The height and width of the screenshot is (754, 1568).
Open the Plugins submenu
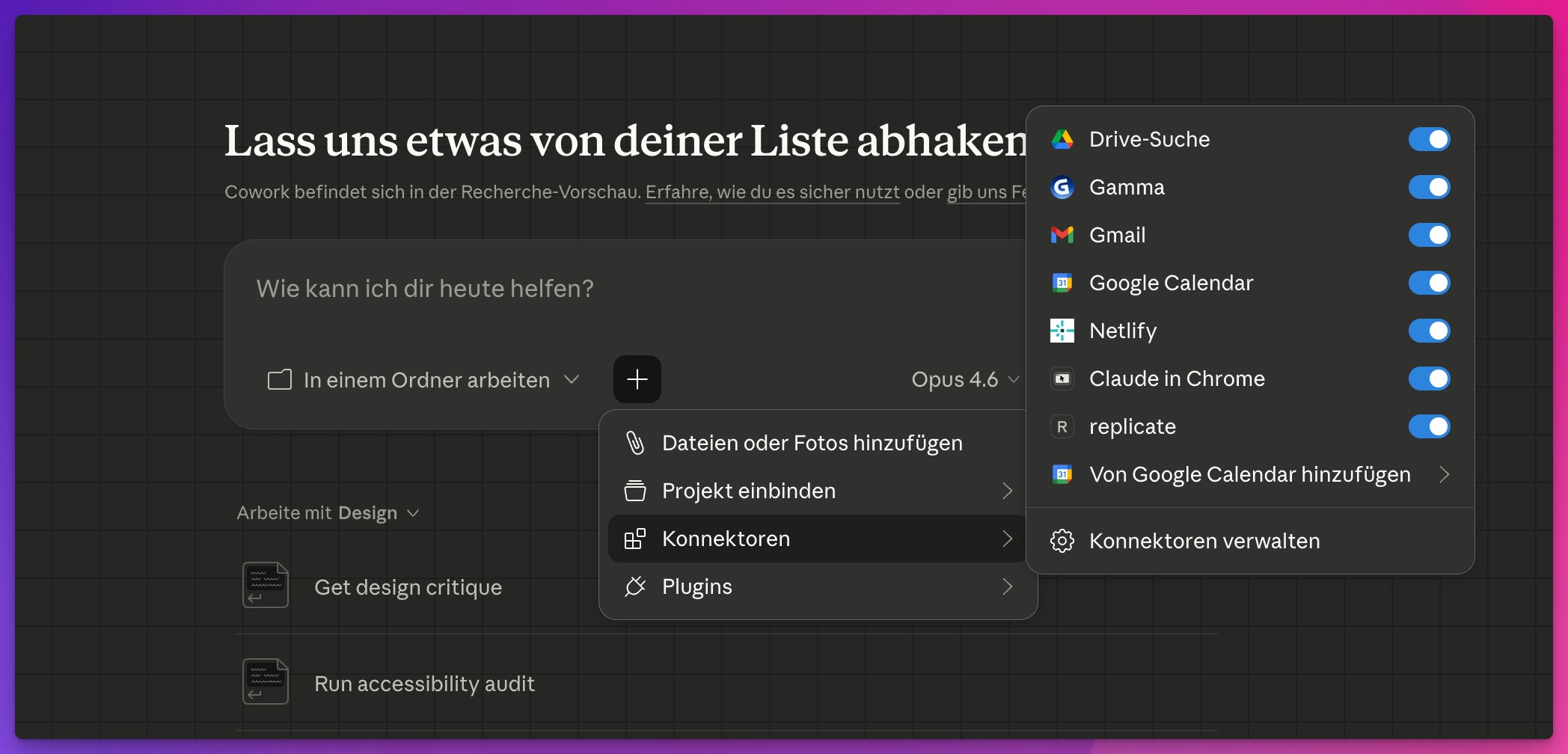click(x=818, y=586)
